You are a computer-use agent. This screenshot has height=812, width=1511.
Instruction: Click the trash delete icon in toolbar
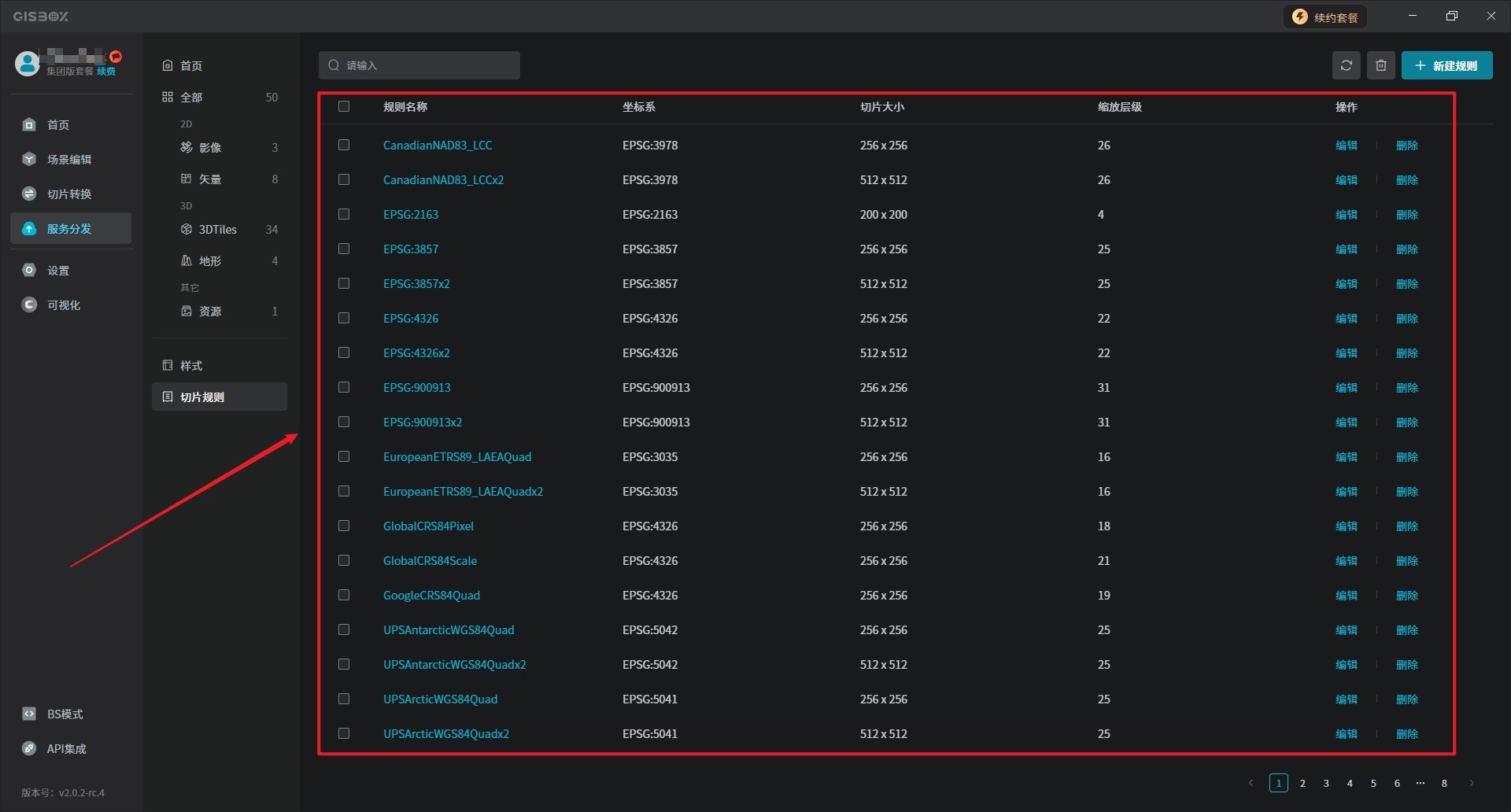click(1380, 65)
